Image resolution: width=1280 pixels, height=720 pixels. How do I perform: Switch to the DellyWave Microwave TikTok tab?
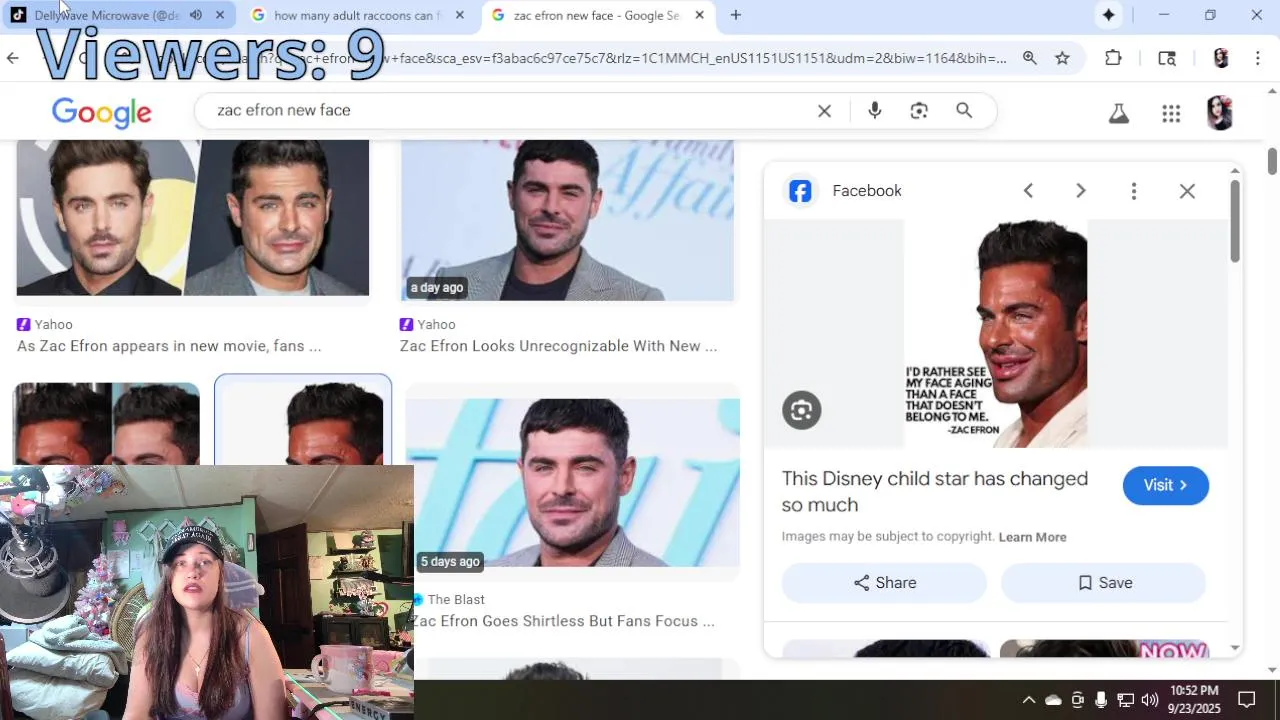pos(110,15)
